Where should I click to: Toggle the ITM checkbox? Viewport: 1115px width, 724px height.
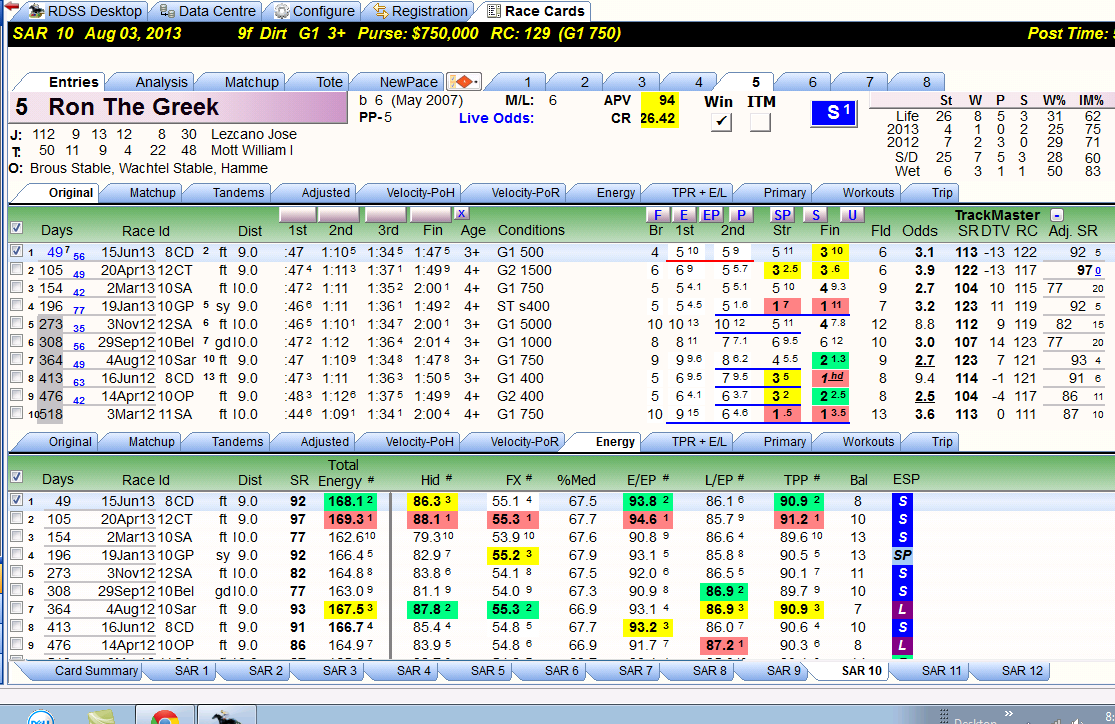760,122
